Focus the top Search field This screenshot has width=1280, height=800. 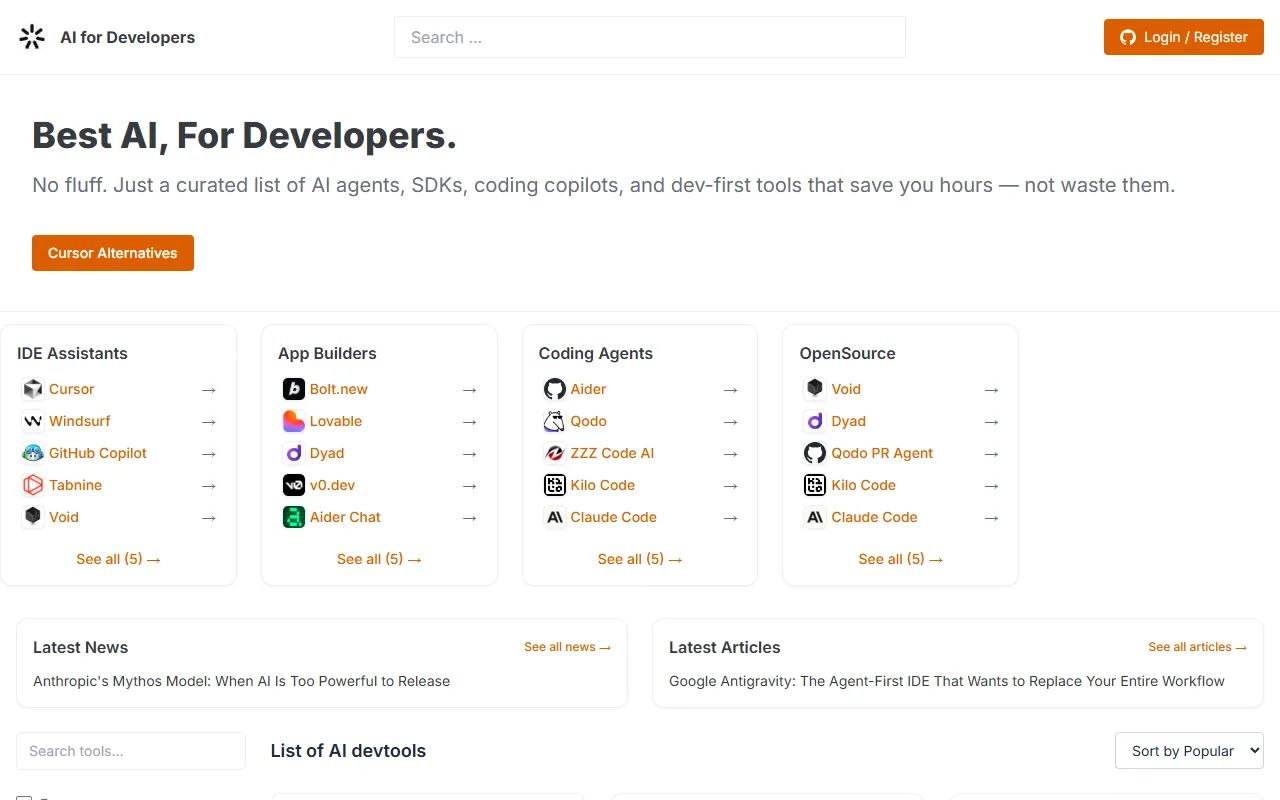point(650,37)
